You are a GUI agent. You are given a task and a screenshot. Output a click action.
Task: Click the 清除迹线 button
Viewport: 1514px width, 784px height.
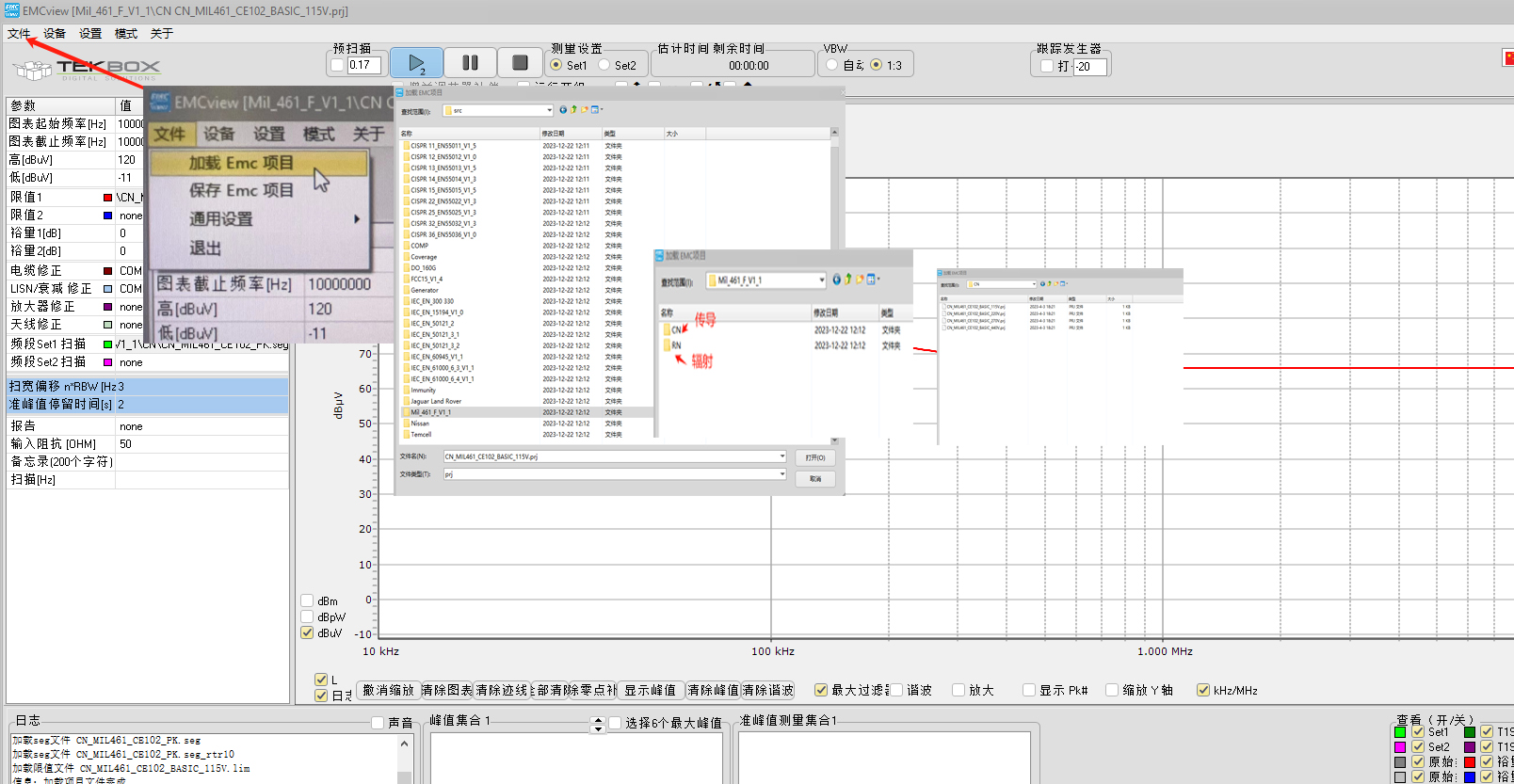[502, 690]
